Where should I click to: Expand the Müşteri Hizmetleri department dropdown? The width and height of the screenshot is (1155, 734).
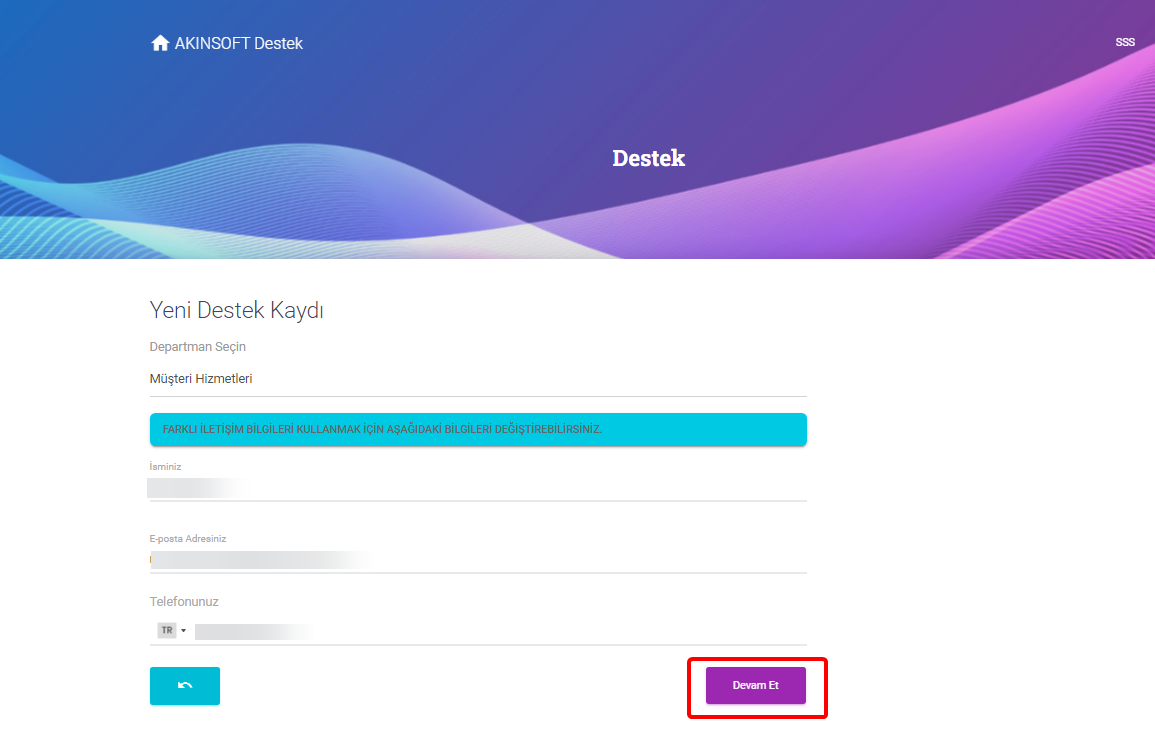(478, 379)
